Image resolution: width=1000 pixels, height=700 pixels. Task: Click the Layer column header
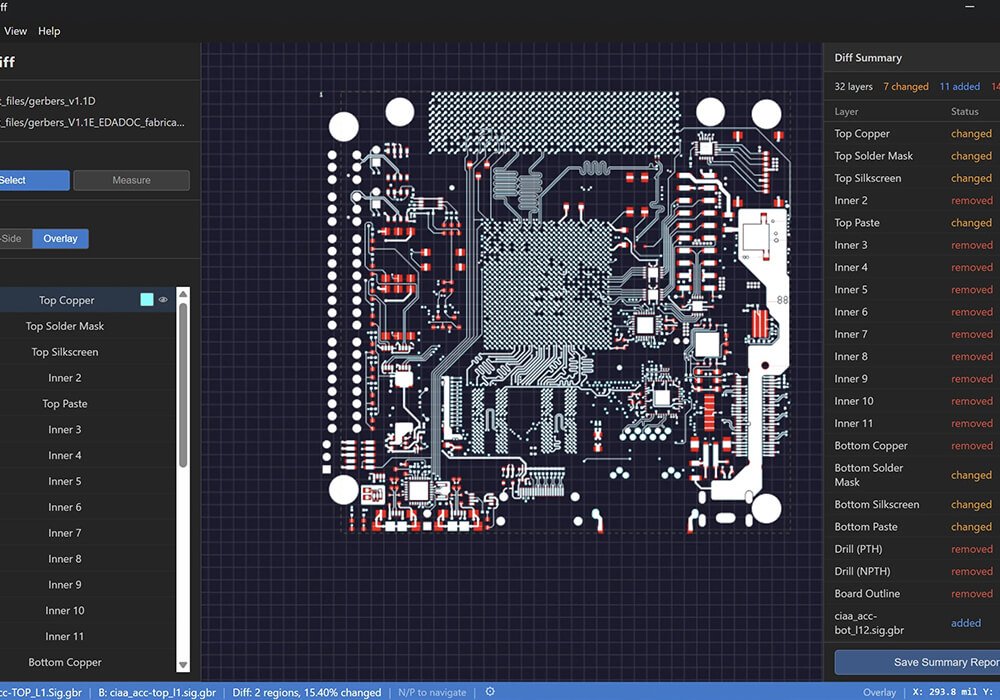coord(846,112)
